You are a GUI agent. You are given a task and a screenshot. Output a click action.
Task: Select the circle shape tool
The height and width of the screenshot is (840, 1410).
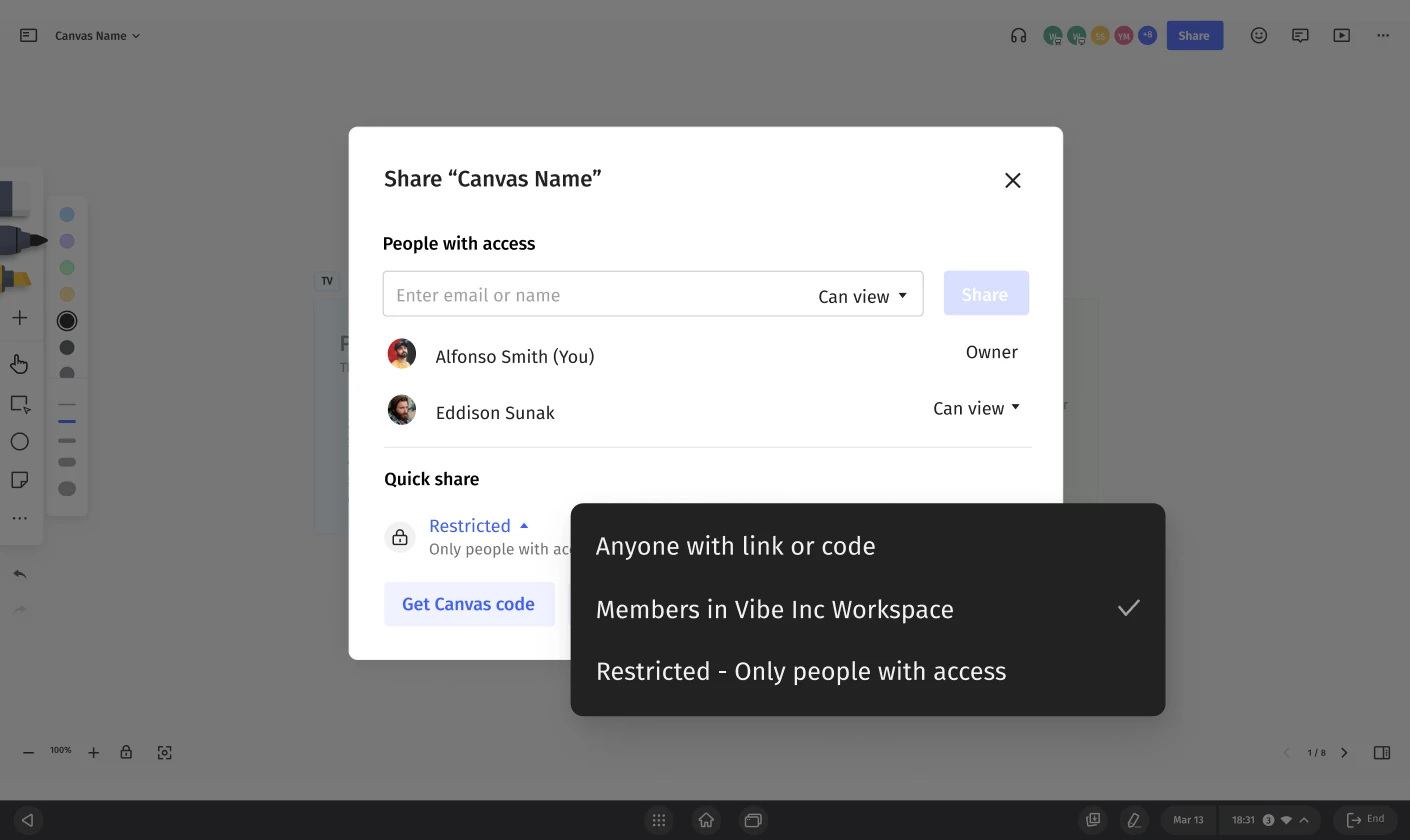point(19,442)
